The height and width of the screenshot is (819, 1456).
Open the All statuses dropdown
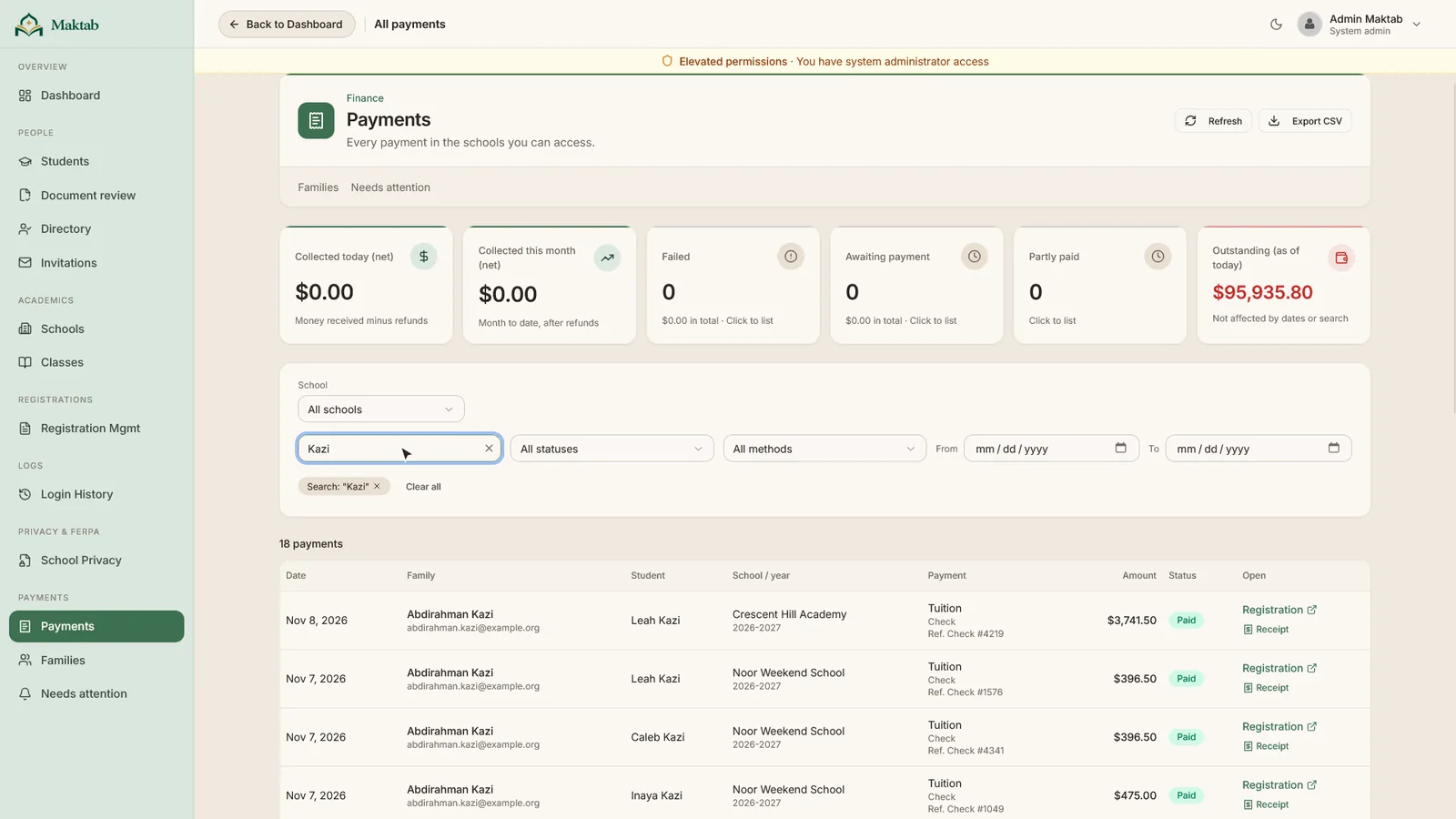(x=612, y=449)
